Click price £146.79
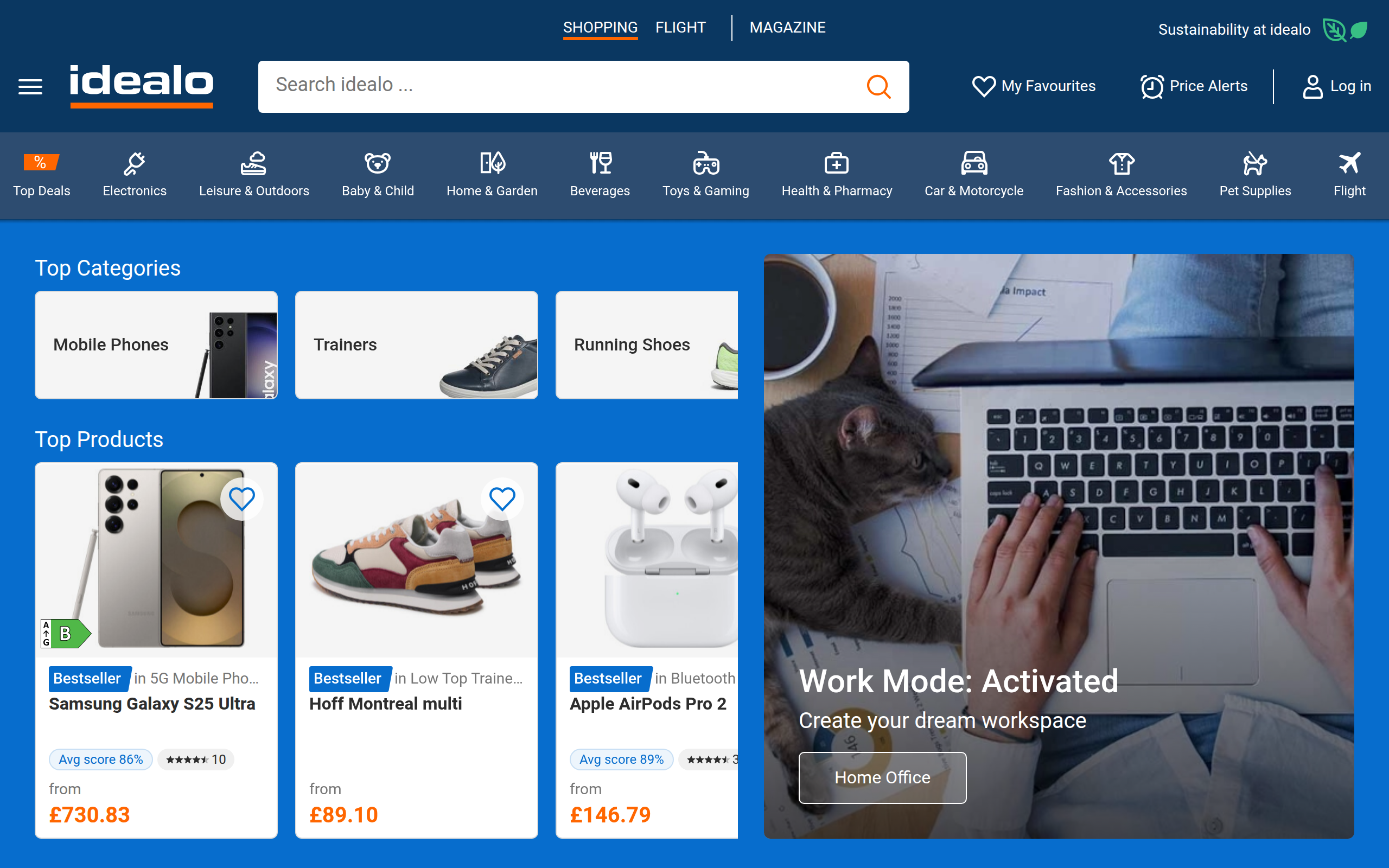 (x=610, y=815)
